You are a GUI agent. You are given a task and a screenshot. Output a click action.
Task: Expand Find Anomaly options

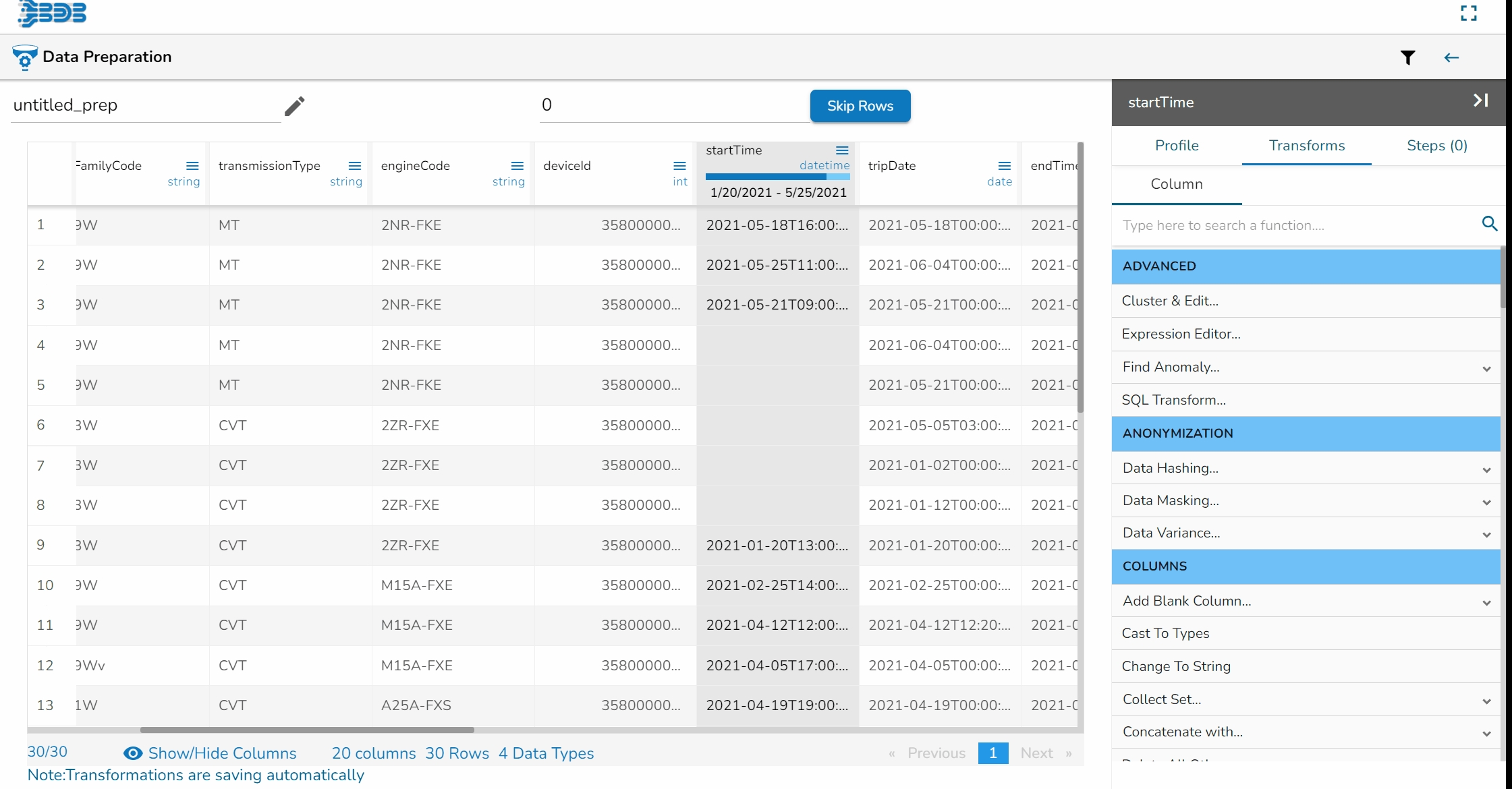(1486, 368)
